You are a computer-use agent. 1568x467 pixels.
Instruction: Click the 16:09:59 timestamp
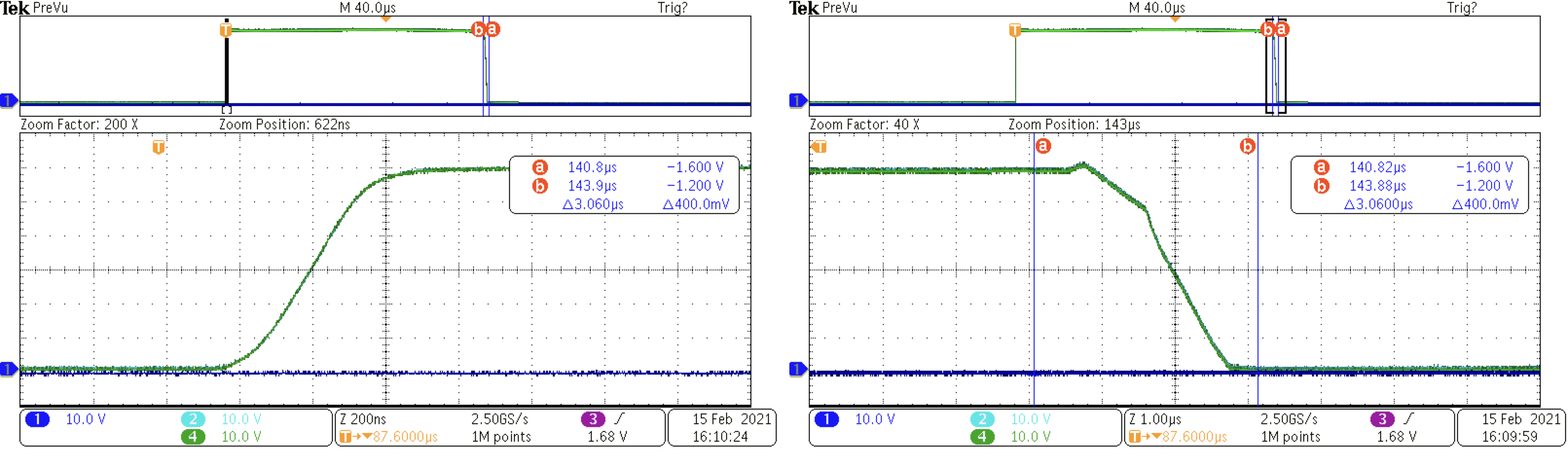[x=1510, y=437]
